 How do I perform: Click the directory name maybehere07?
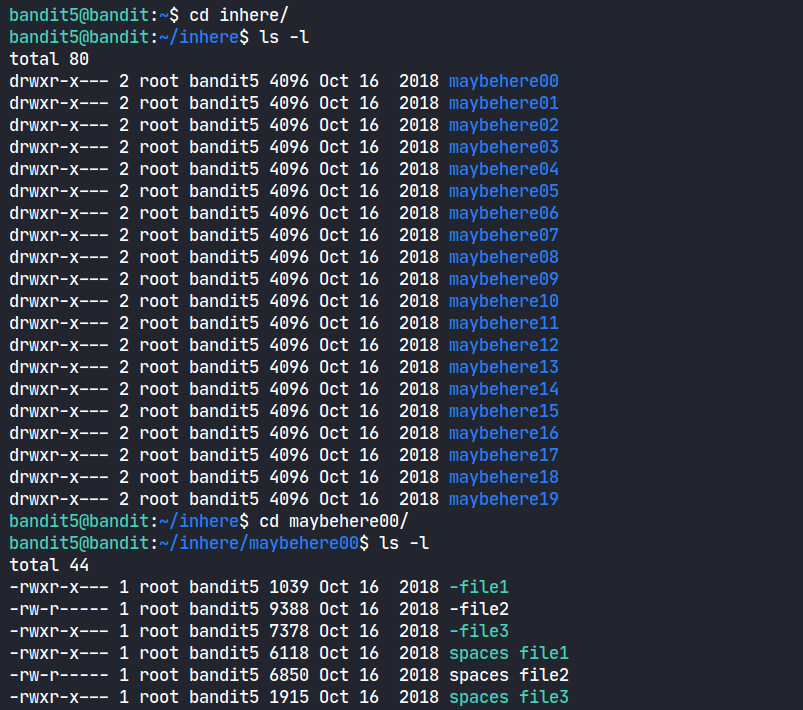coord(503,235)
